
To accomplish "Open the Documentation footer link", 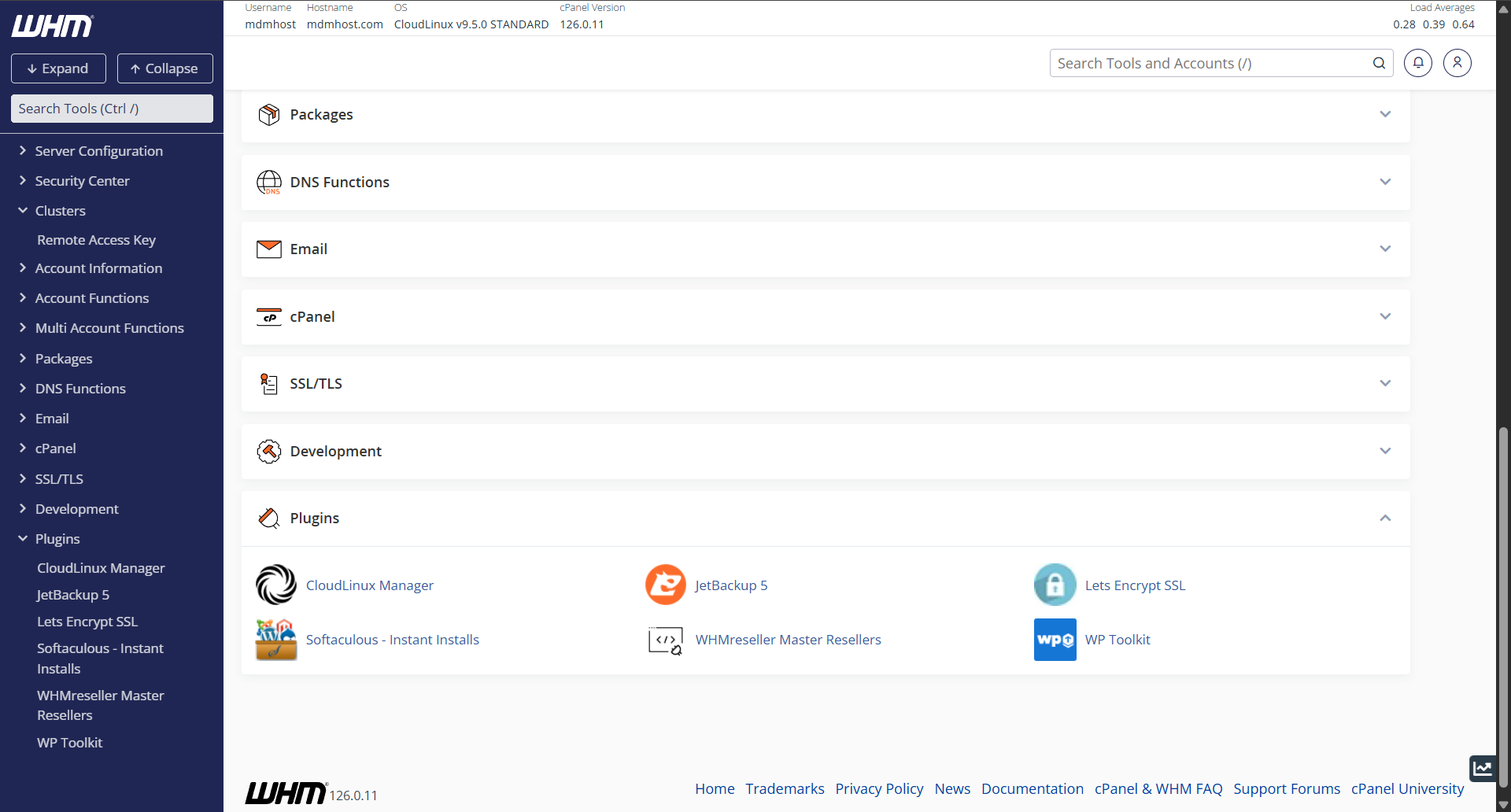I will tap(1032, 788).
